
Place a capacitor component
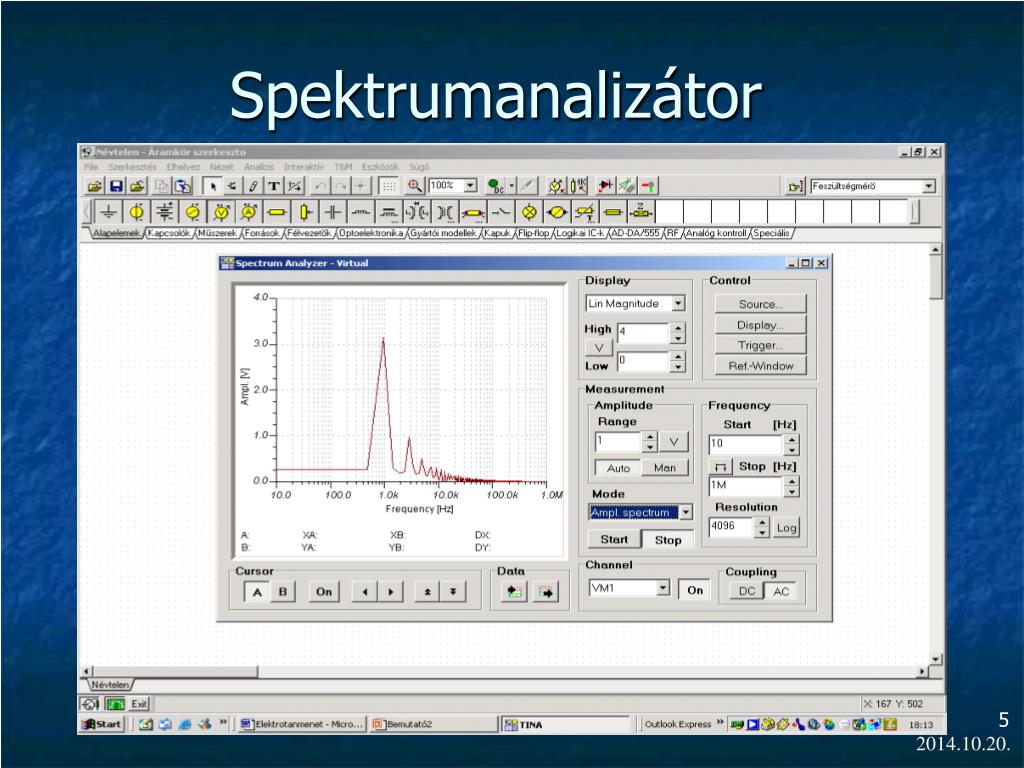[333, 212]
